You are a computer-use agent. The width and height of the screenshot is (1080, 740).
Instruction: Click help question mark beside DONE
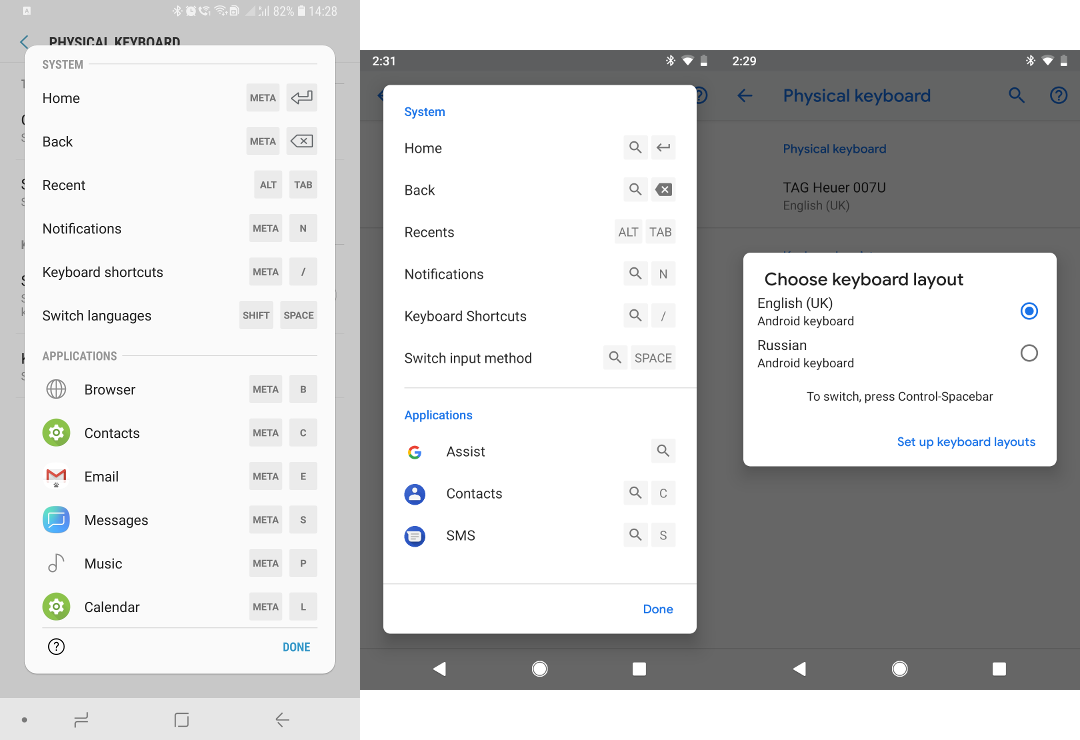pyautogui.click(x=57, y=647)
